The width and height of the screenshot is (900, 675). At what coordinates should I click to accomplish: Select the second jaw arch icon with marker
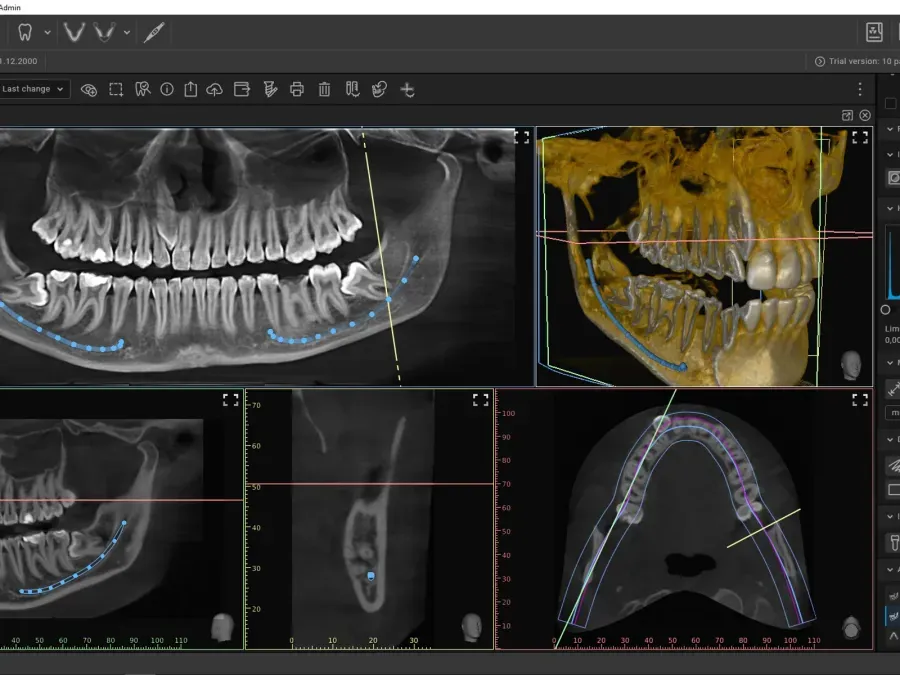pyautogui.click(x=104, y=32)
